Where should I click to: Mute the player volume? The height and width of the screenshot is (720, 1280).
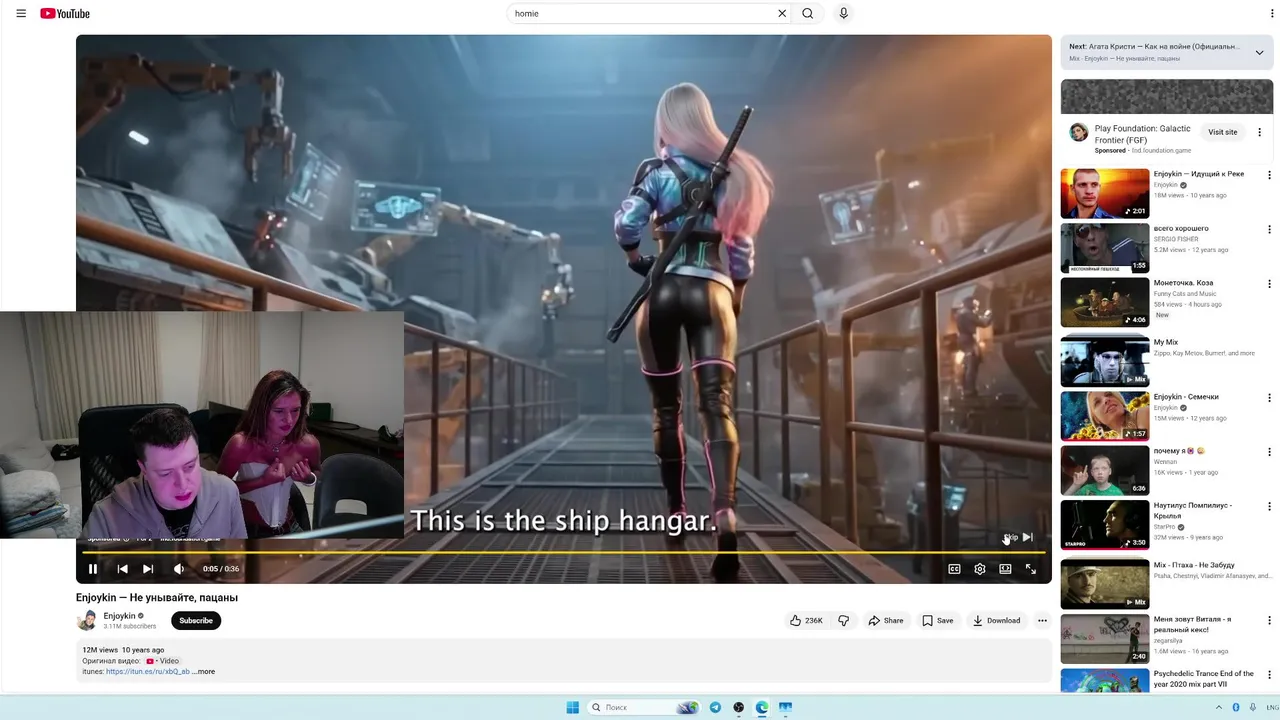click(179, 569)
